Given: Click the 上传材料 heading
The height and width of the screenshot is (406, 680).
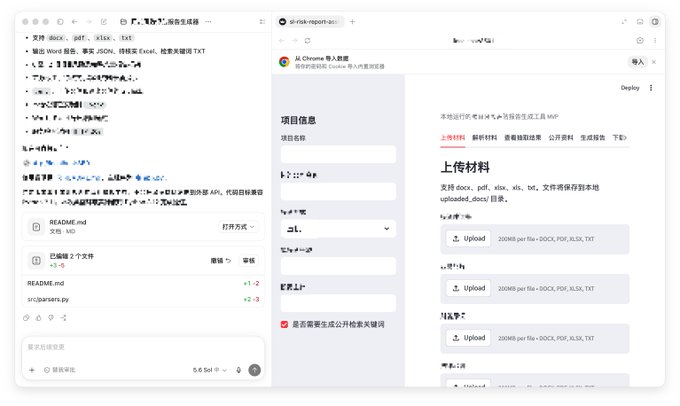Looking at the screenshot, I should (x=465, y=167).
